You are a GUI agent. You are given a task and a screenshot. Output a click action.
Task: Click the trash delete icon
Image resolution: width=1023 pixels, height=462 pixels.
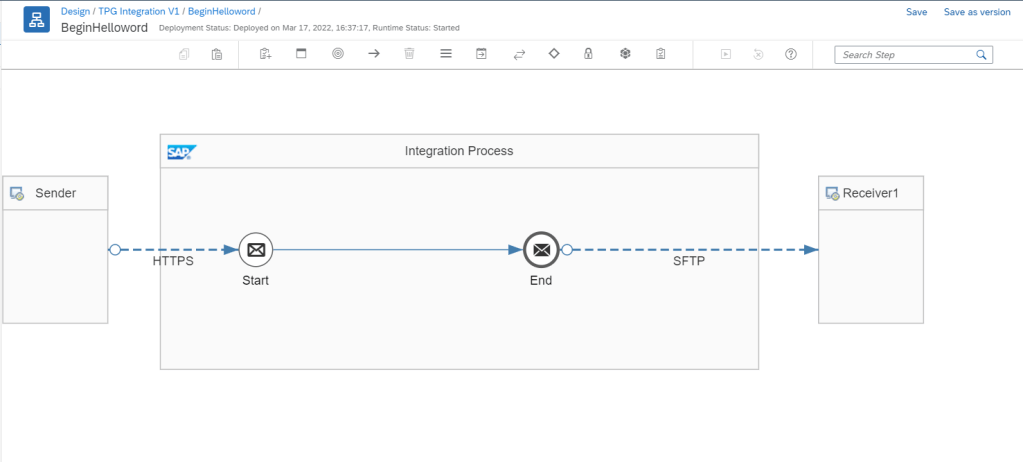click(x=409, y=54)
